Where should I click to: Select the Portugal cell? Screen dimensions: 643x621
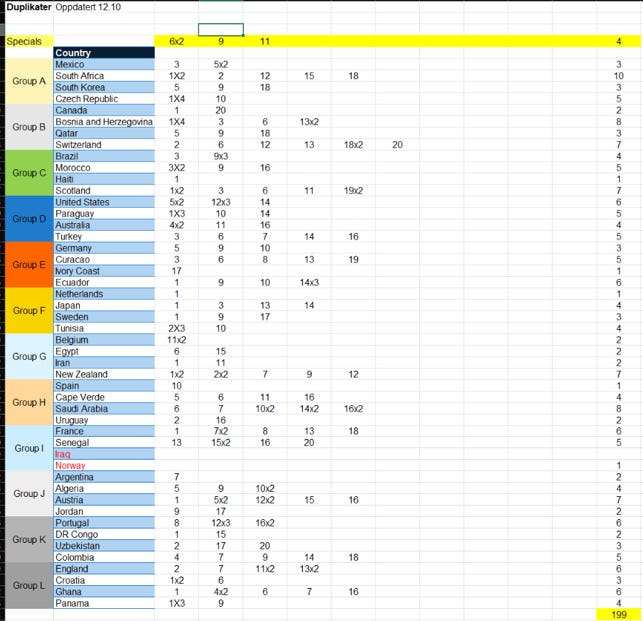pyautogui.click(x=104, y=523)
